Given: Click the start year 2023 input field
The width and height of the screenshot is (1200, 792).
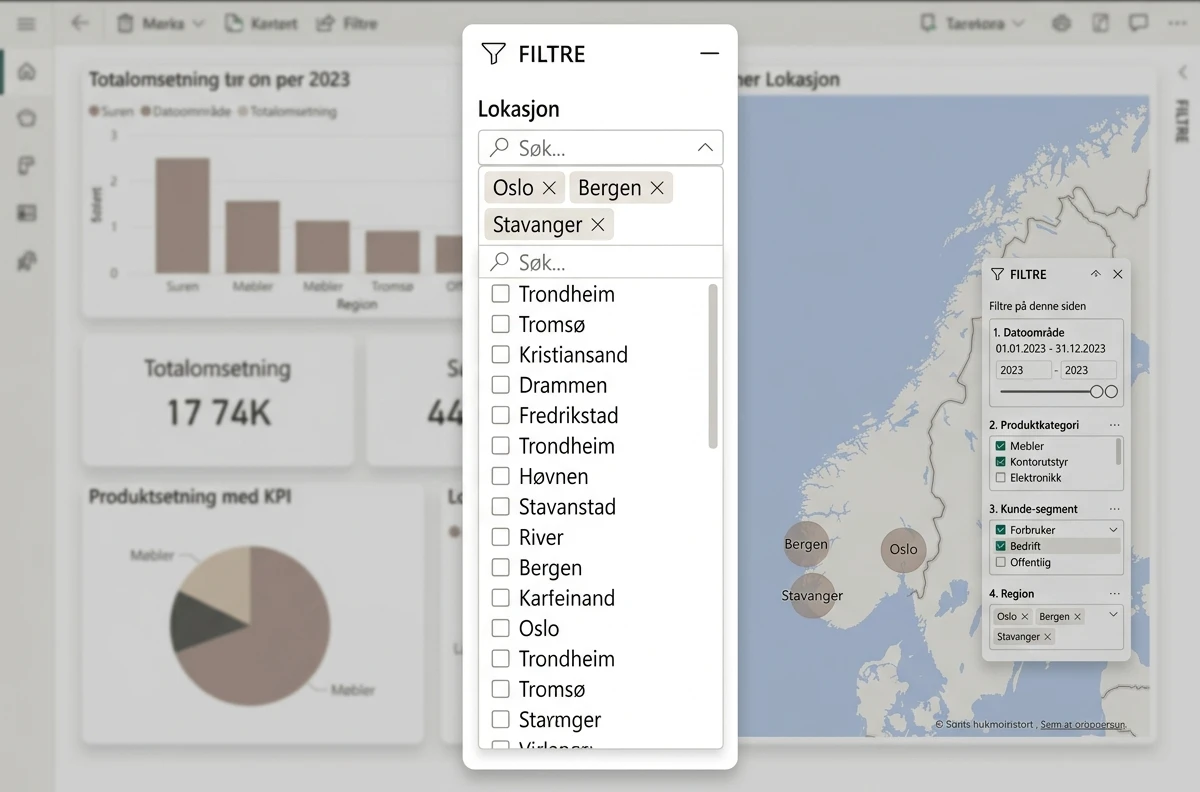Looking at the screenshot, I should pyautogui.click(x=1023, y=370).
